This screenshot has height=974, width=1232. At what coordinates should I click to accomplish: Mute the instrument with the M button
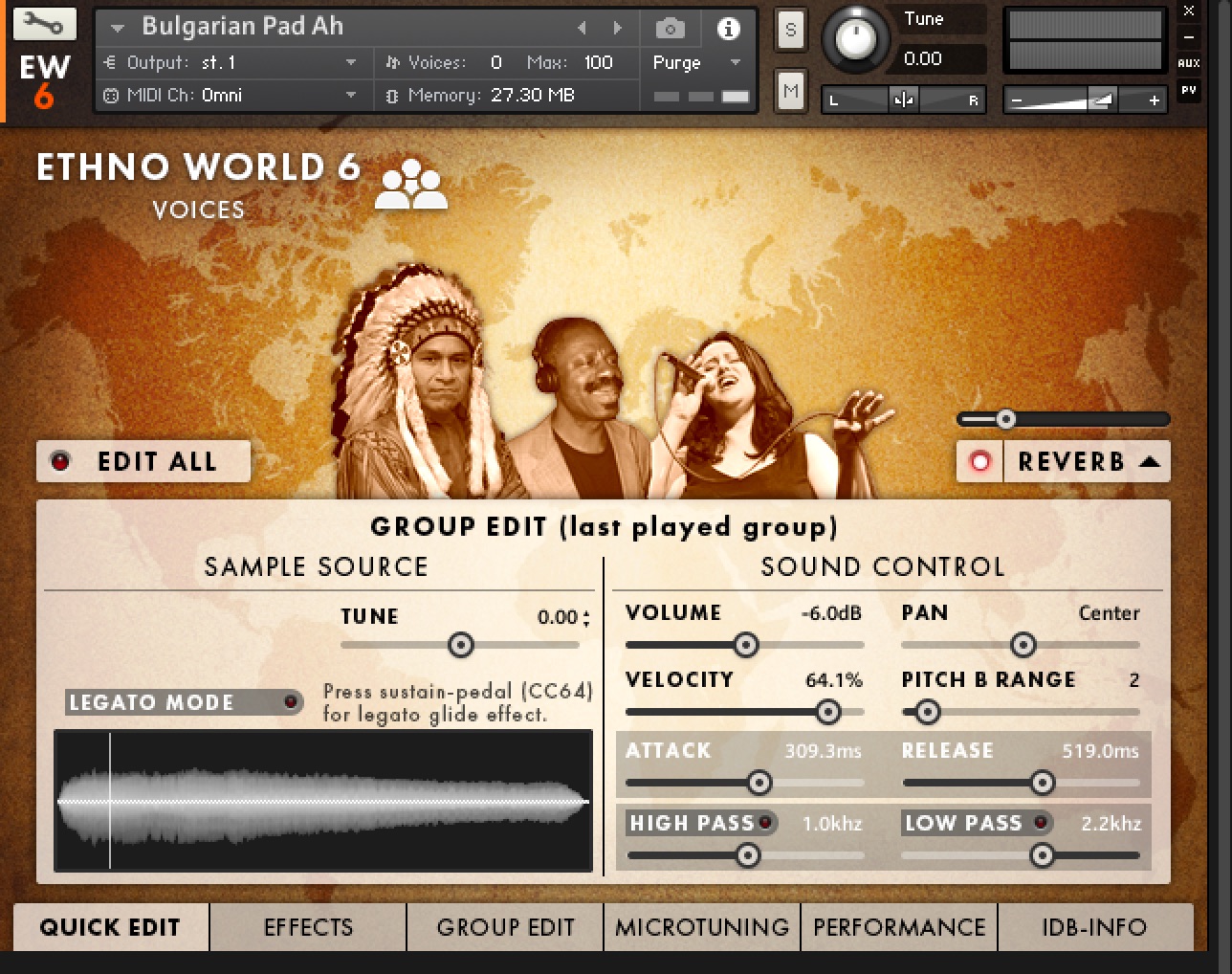790,92
